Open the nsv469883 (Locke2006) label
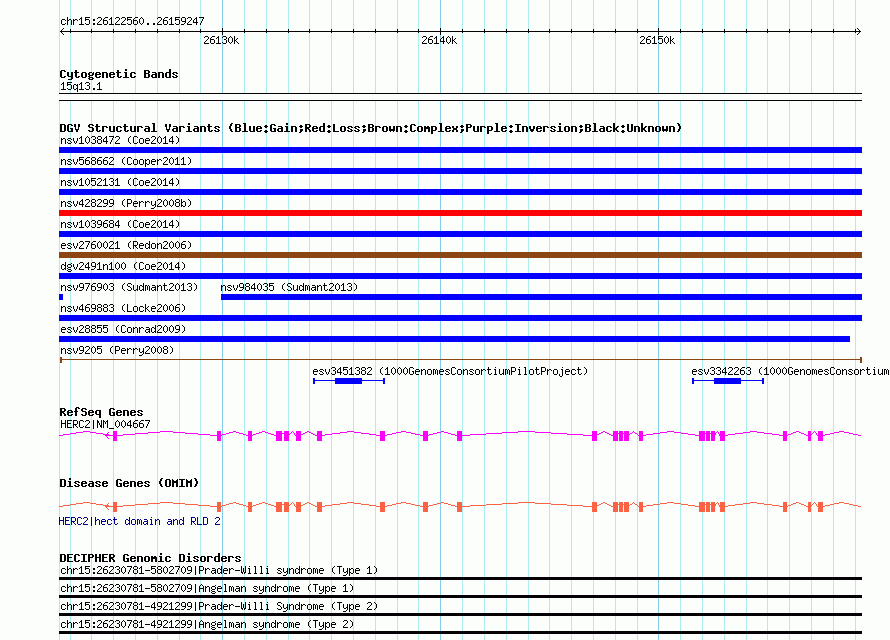This screenshot has height=640, width=890. pos(123,308)
